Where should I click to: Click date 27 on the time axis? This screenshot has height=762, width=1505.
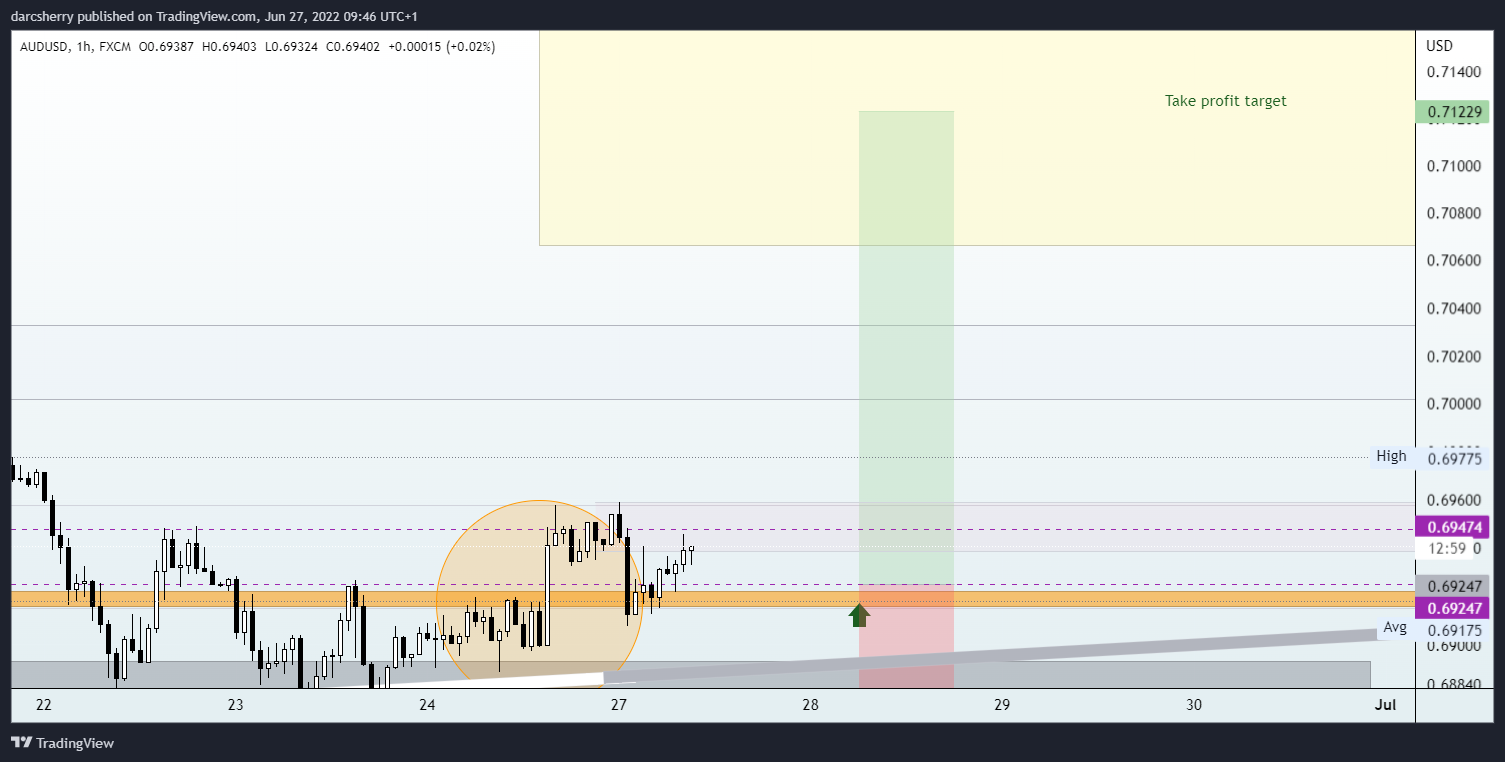point(618,705)
